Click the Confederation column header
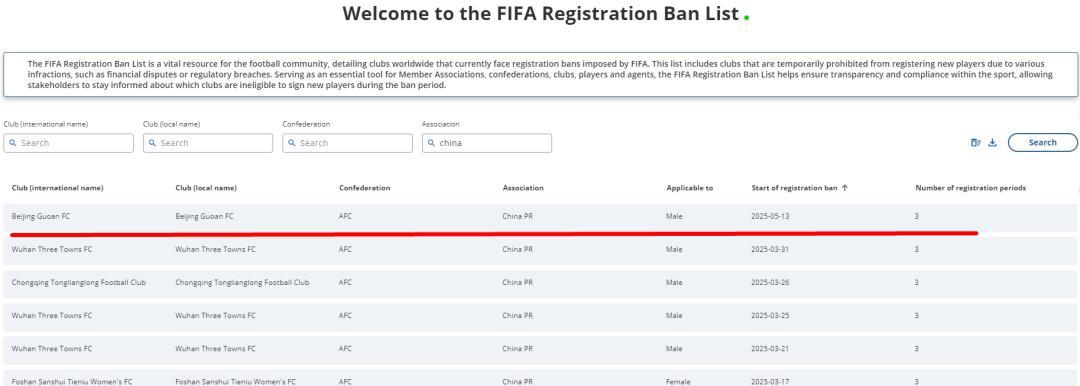The image size is (1080, 386). click(x=364, y=187)
